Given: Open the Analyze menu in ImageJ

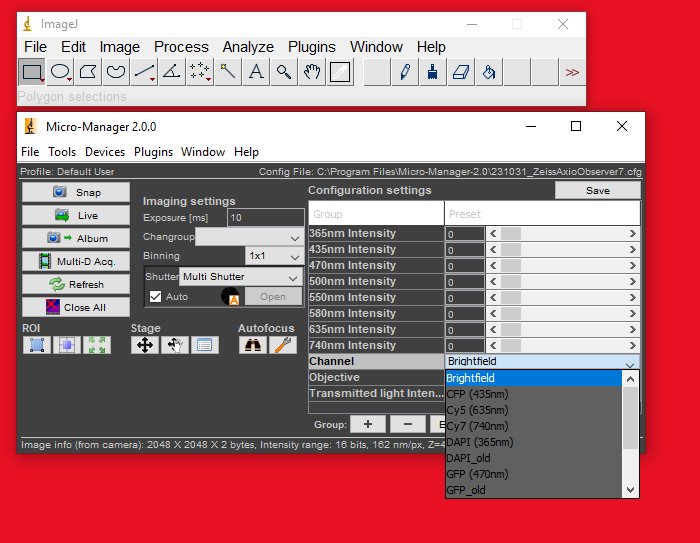Looking at the screenshot, I should 247,47.
